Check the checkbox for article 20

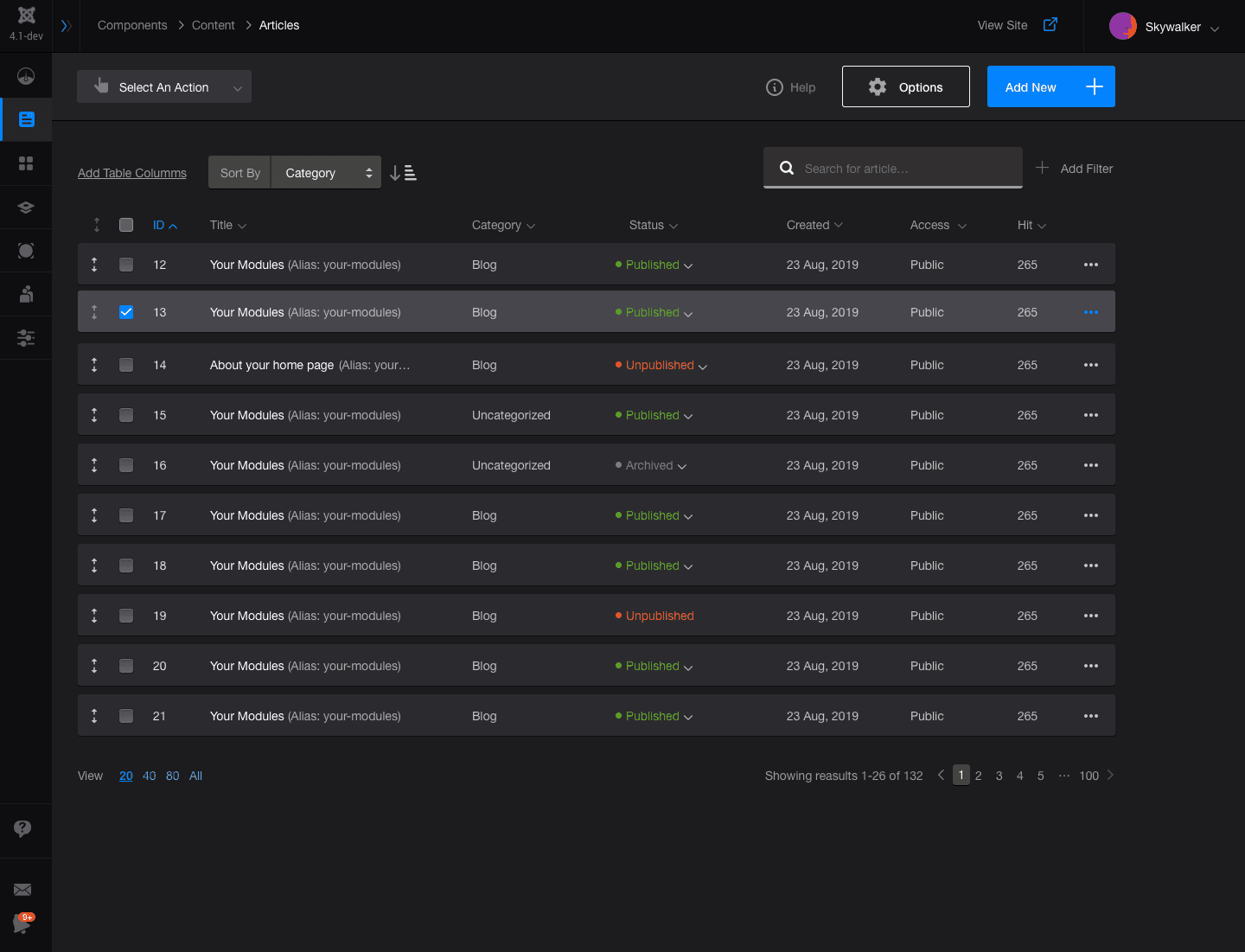point(126,666)
